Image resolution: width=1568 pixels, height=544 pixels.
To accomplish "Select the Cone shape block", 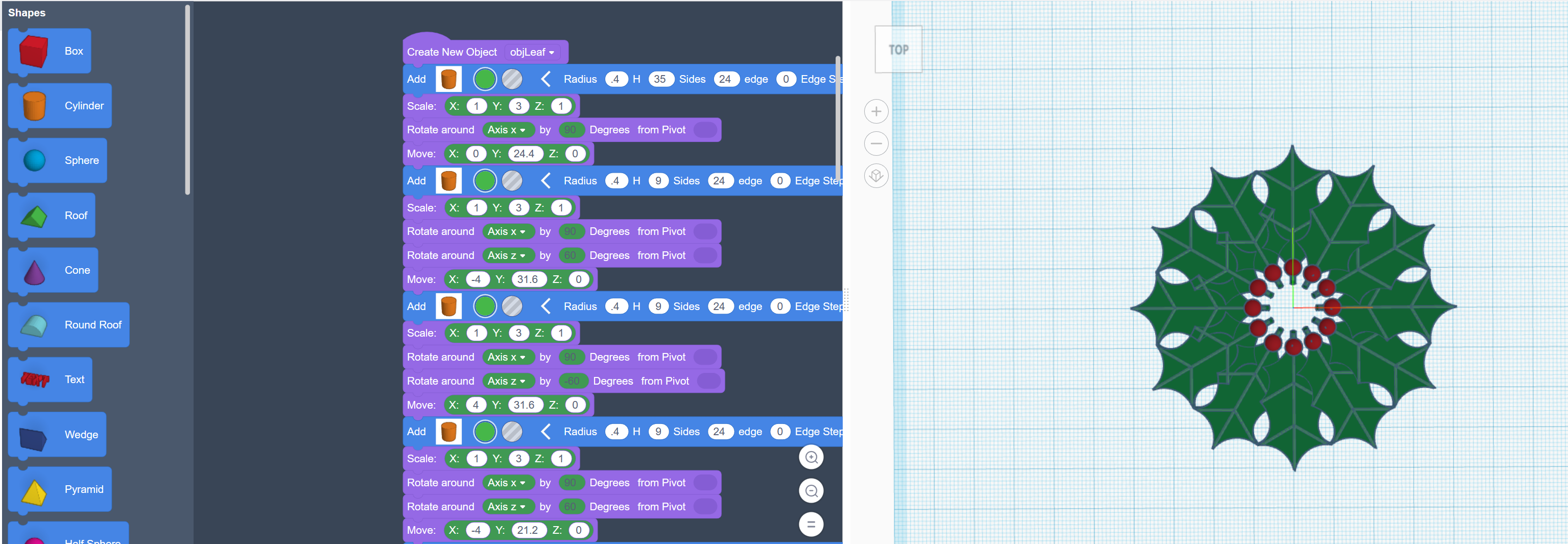I will (54, 270).
